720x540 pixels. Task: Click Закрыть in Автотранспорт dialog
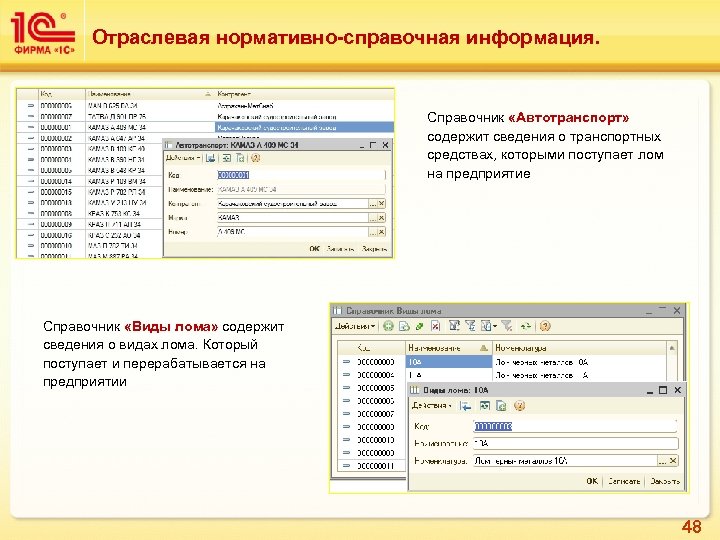(x=374, y=248)
